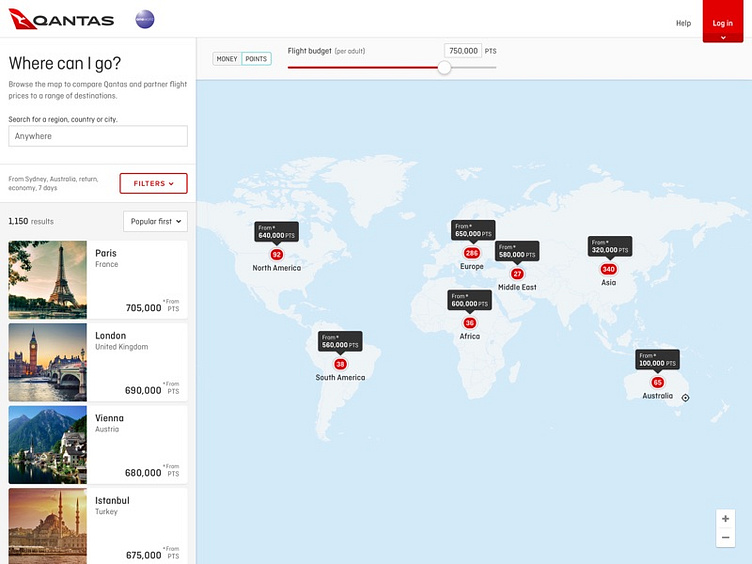This screenshot has width=752, height=564.
Task: Click the flight budget slider handle
Action: (444, 67)
